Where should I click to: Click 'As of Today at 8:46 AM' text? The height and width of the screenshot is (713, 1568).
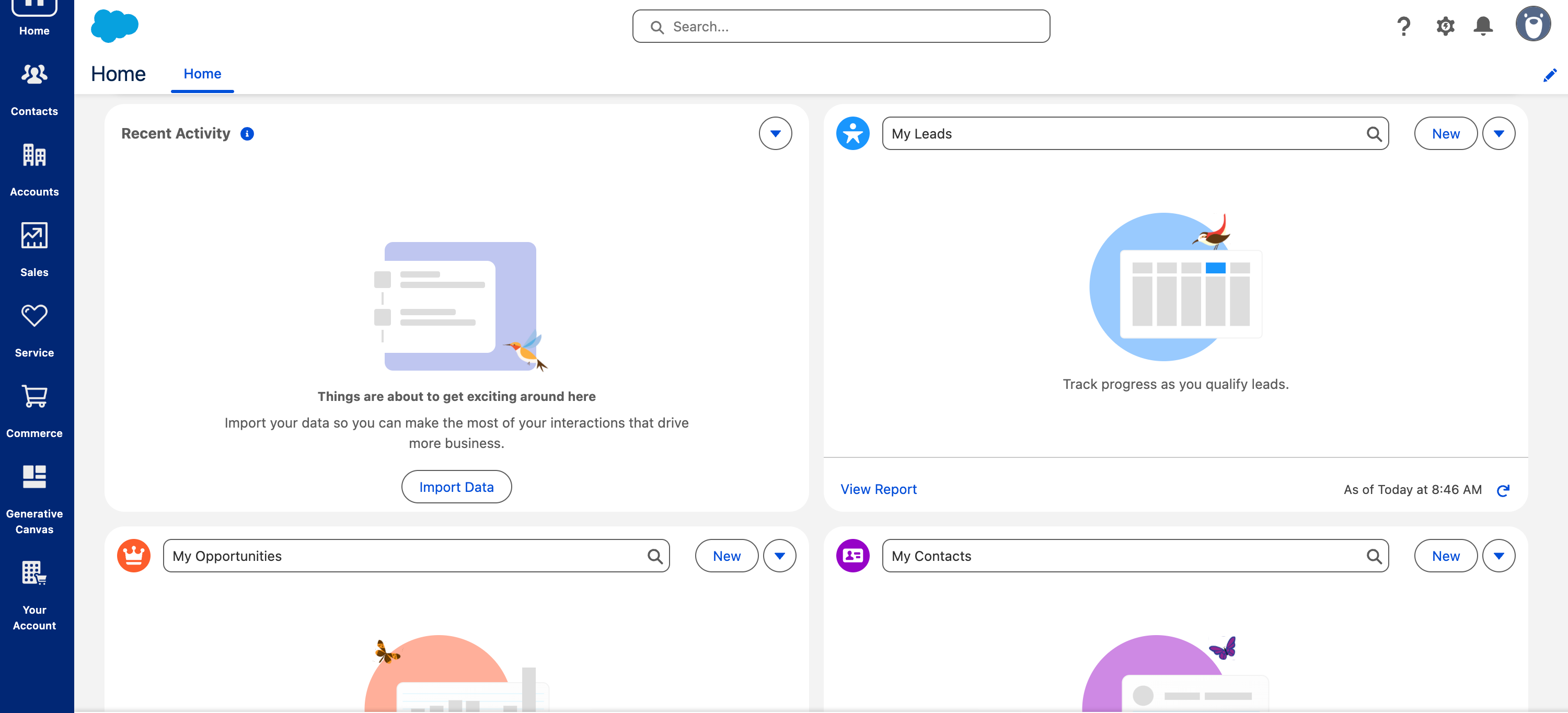[x=1412, y=490]
